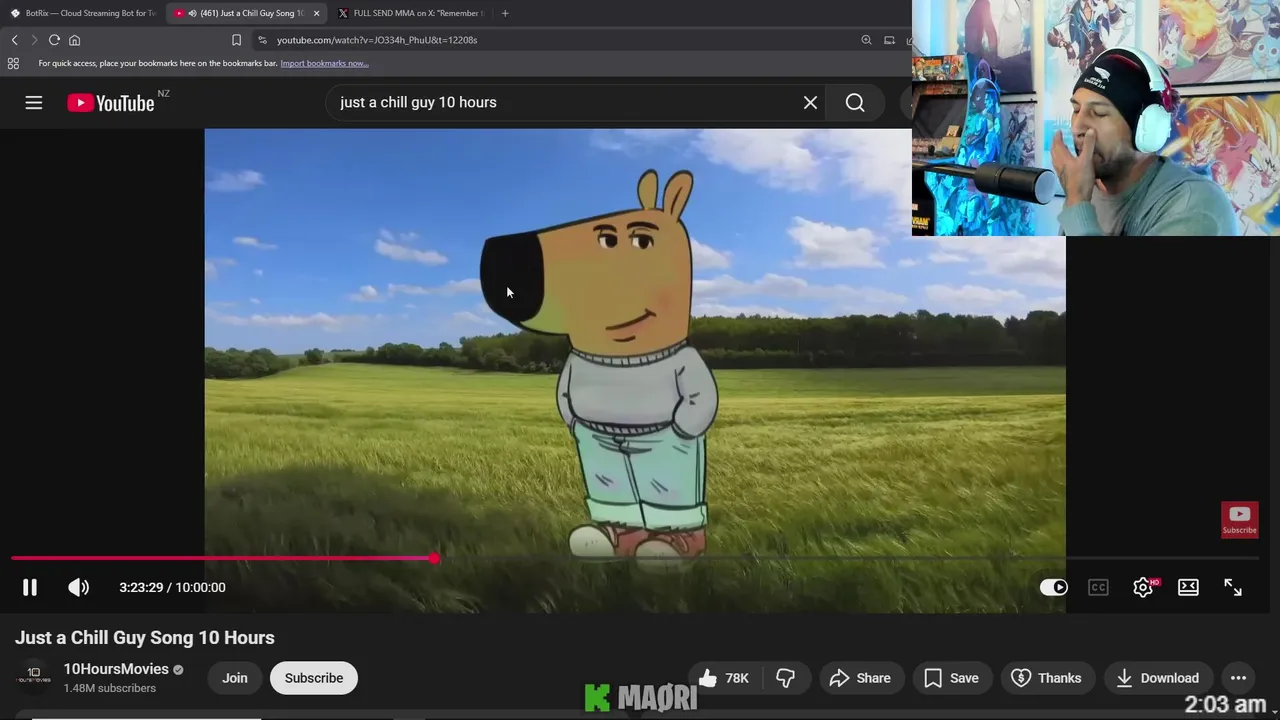This screenshot has height=720, width=1280.
Task: Switch the player to theater mode
Action: (x=1188, y=587)
